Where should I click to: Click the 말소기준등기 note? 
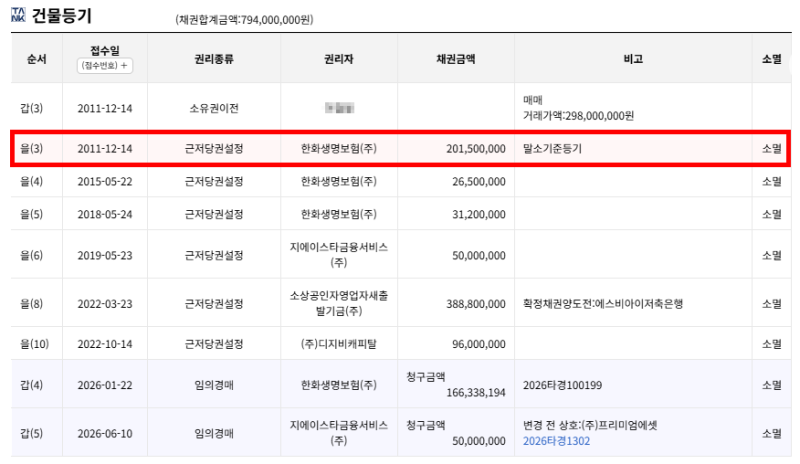(552, 149)
